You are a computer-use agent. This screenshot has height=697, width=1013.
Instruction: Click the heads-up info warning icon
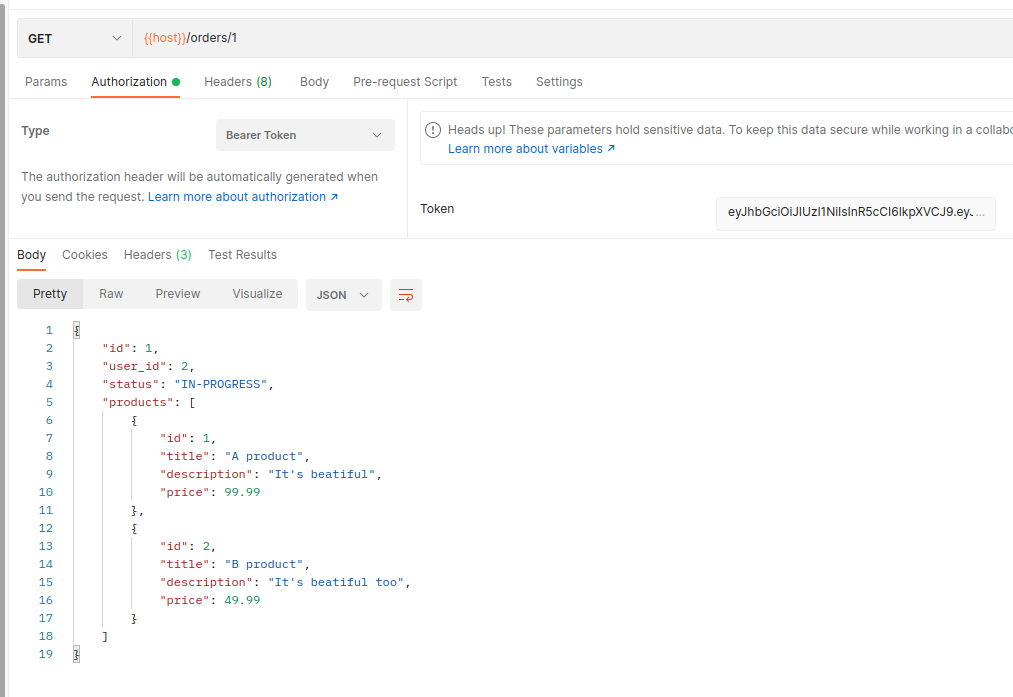[x=433, y=130]
